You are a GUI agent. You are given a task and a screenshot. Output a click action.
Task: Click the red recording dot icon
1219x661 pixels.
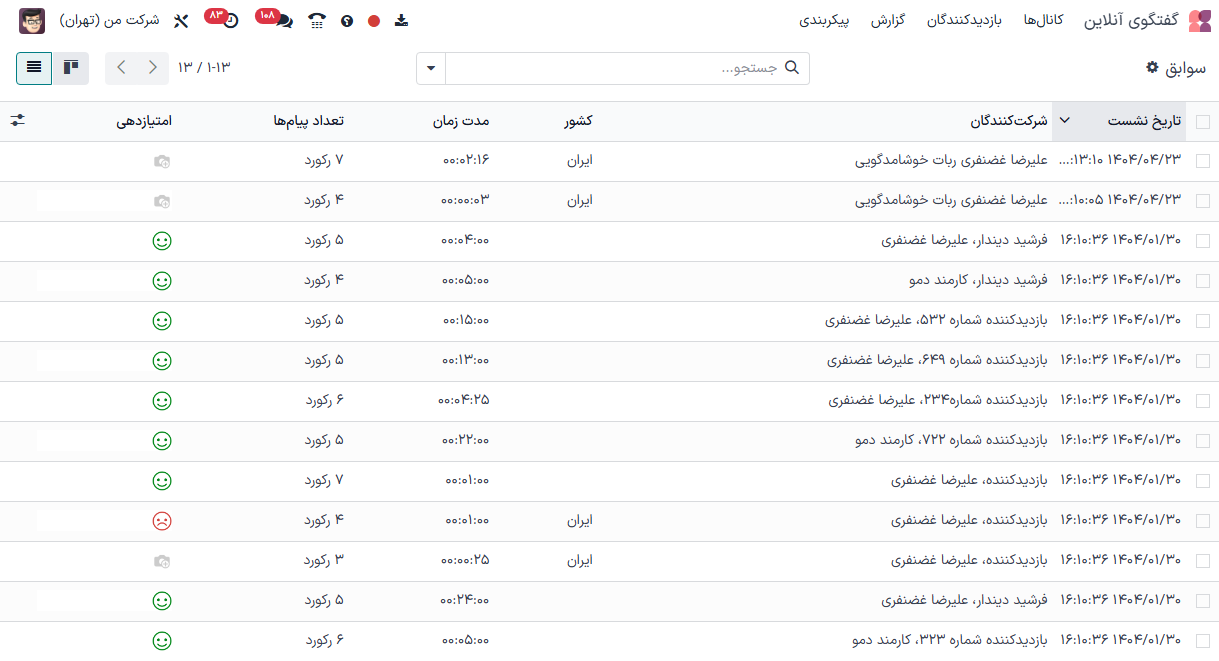(373, 19)
